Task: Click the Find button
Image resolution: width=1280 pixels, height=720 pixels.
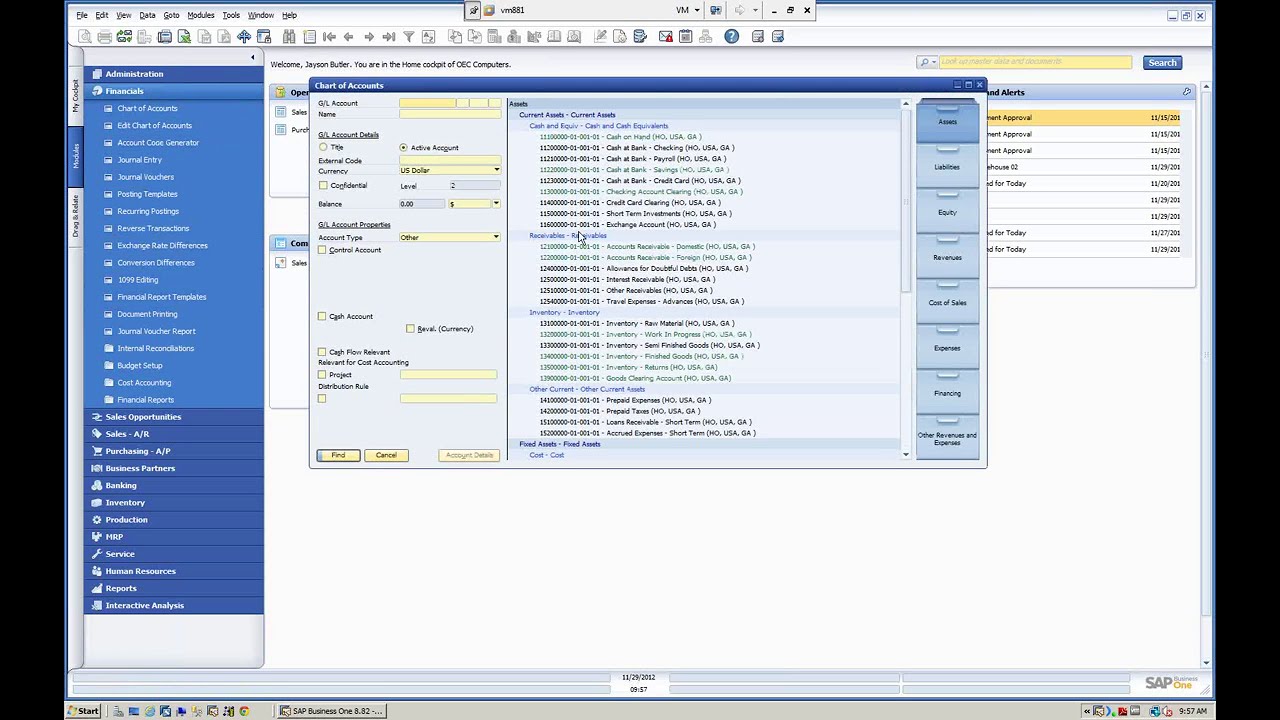Action: coord(338,456)
